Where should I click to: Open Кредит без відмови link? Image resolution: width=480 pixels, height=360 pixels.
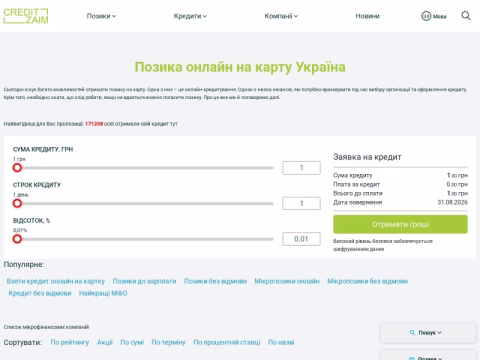tap(40, 293)
